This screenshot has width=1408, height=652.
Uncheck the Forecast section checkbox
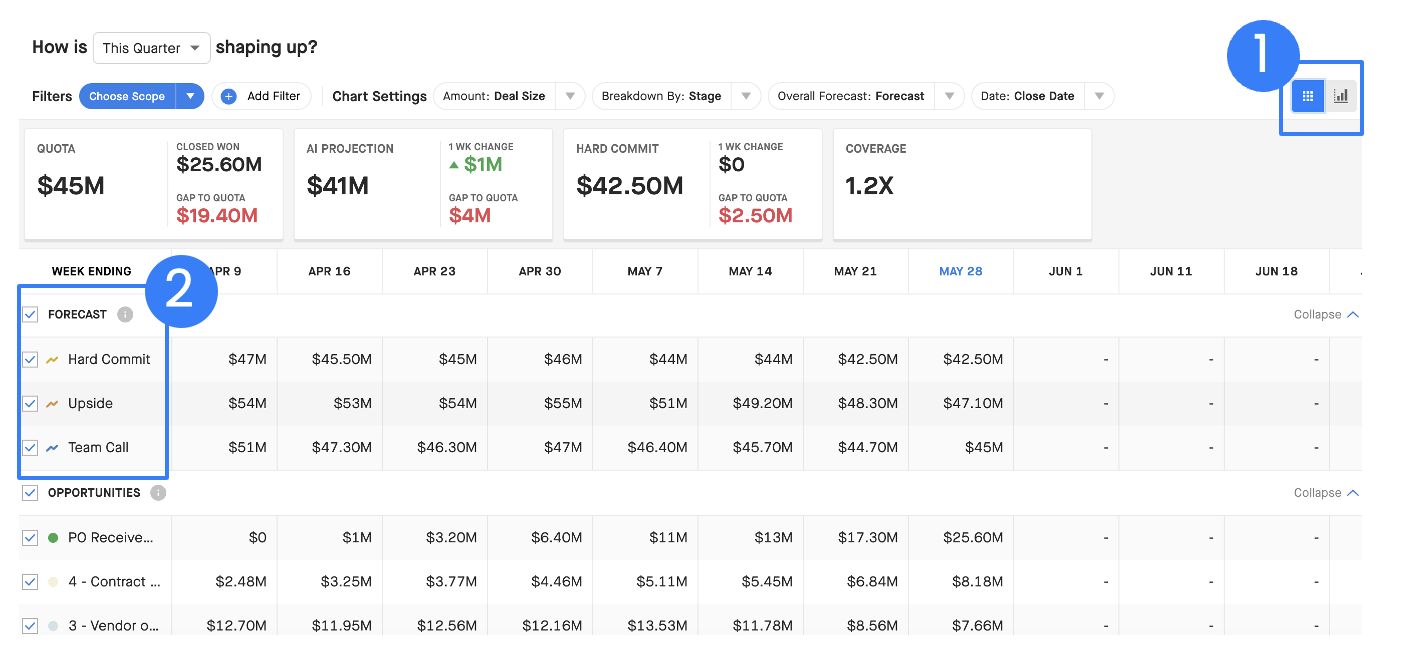(30, 314)
